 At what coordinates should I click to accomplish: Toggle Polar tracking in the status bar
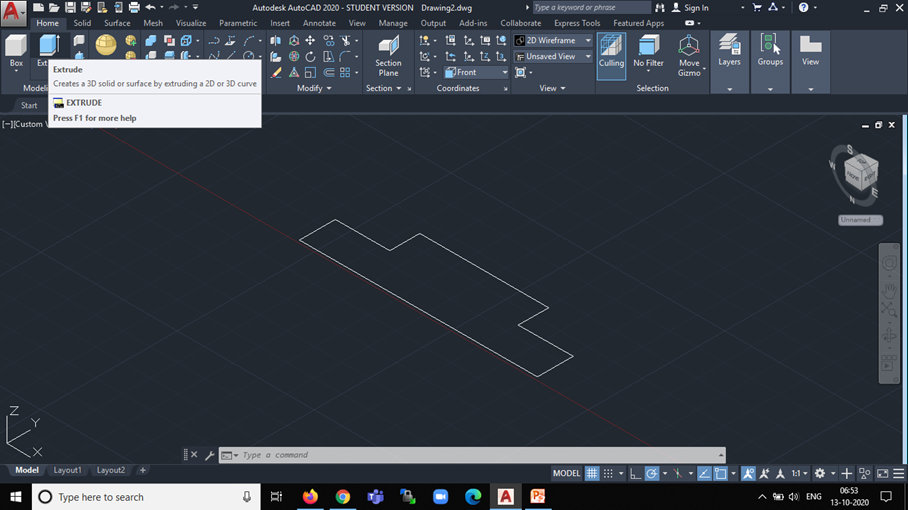pos(651,474)
